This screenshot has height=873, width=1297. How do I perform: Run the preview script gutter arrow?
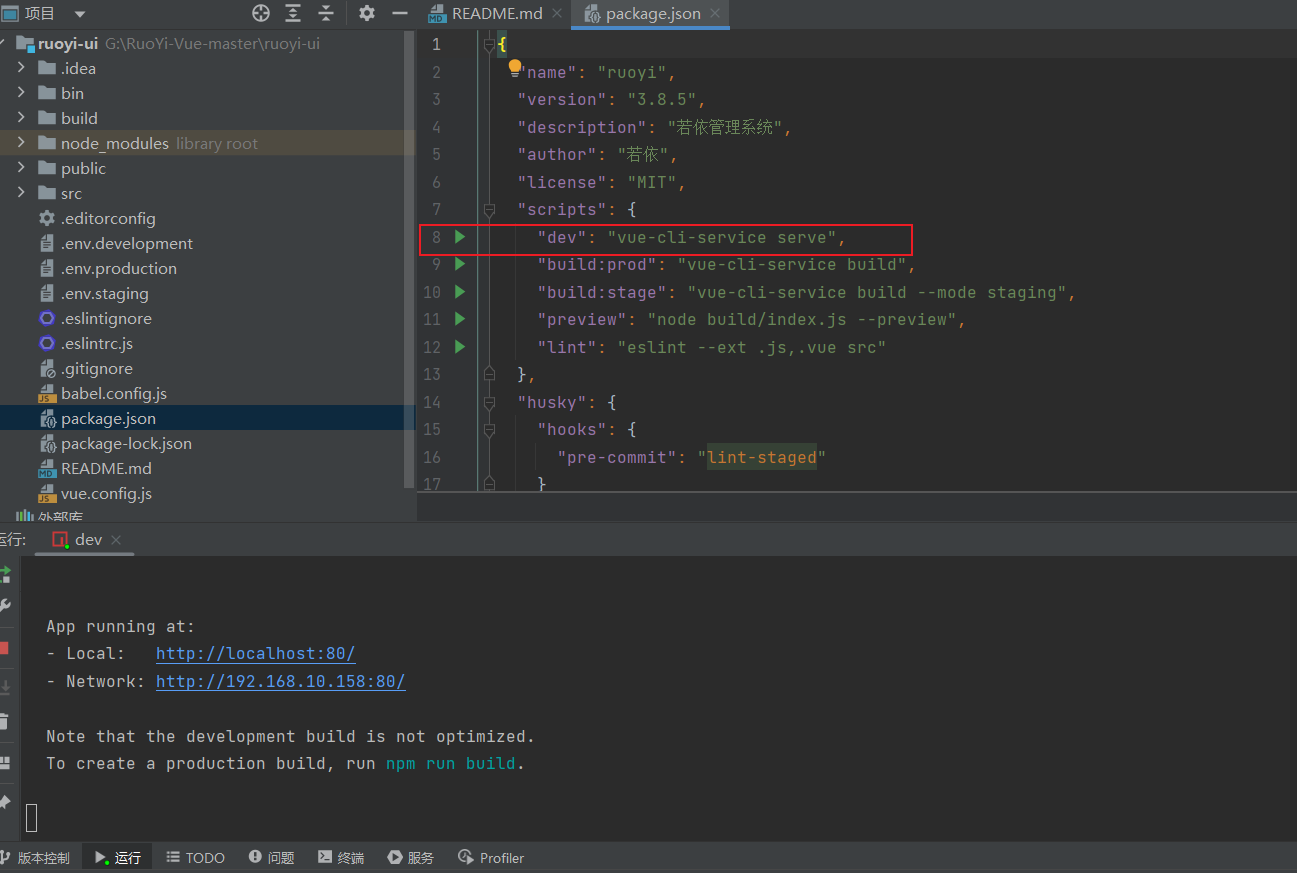pyautogui.click(x=460, y=319)
